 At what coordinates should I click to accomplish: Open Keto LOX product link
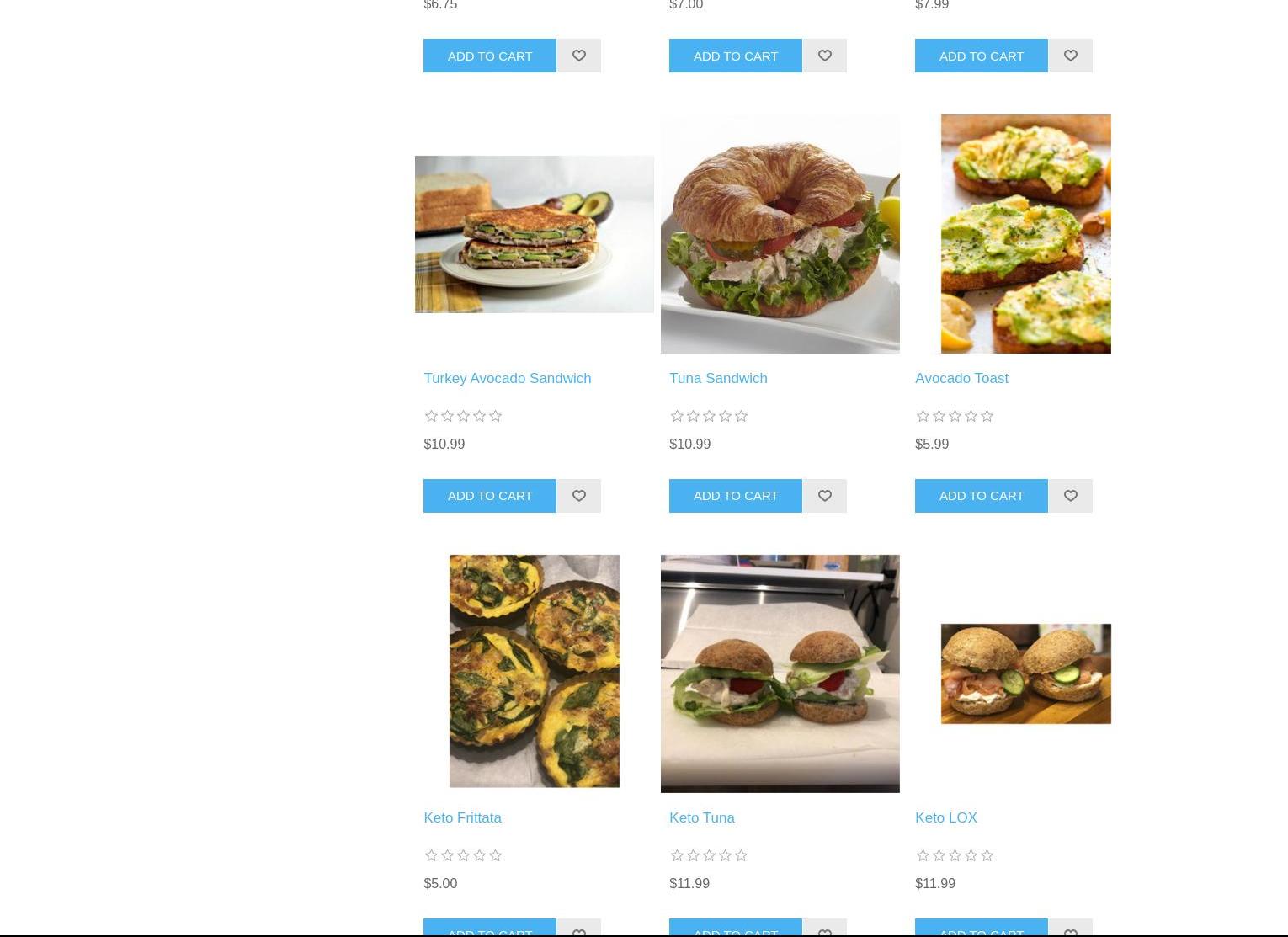[x=946, y=817]
